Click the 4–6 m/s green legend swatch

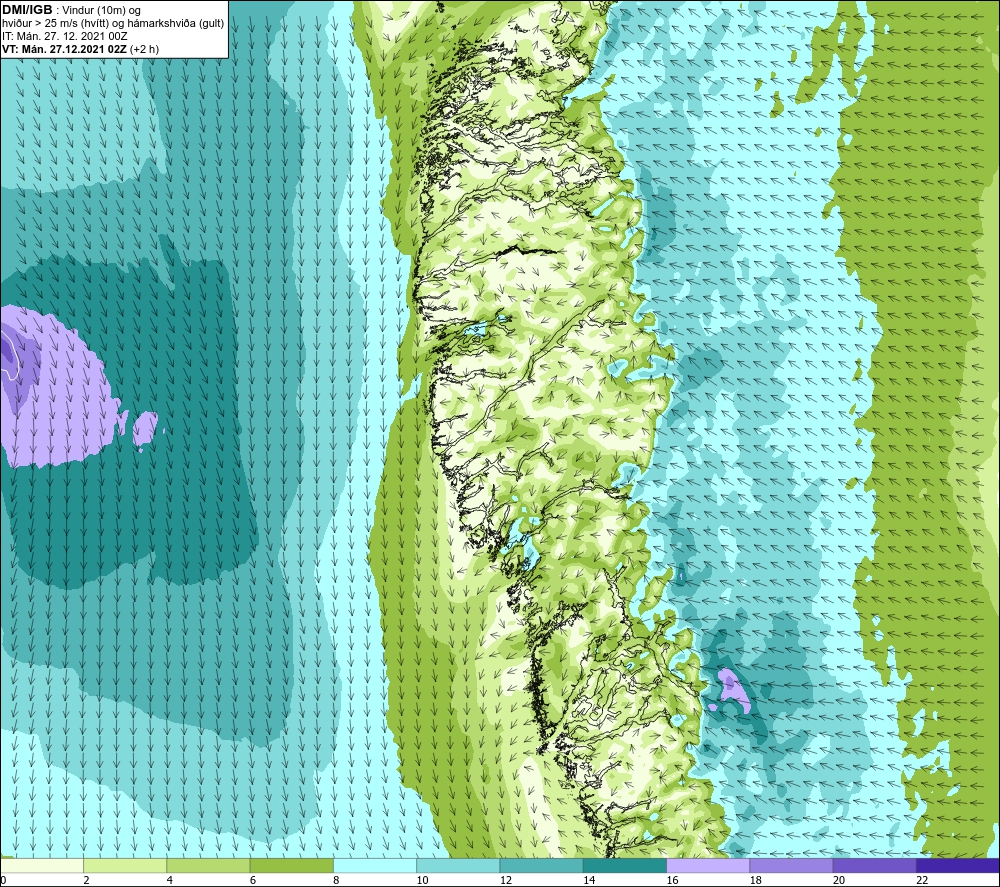tap(209, 865)
